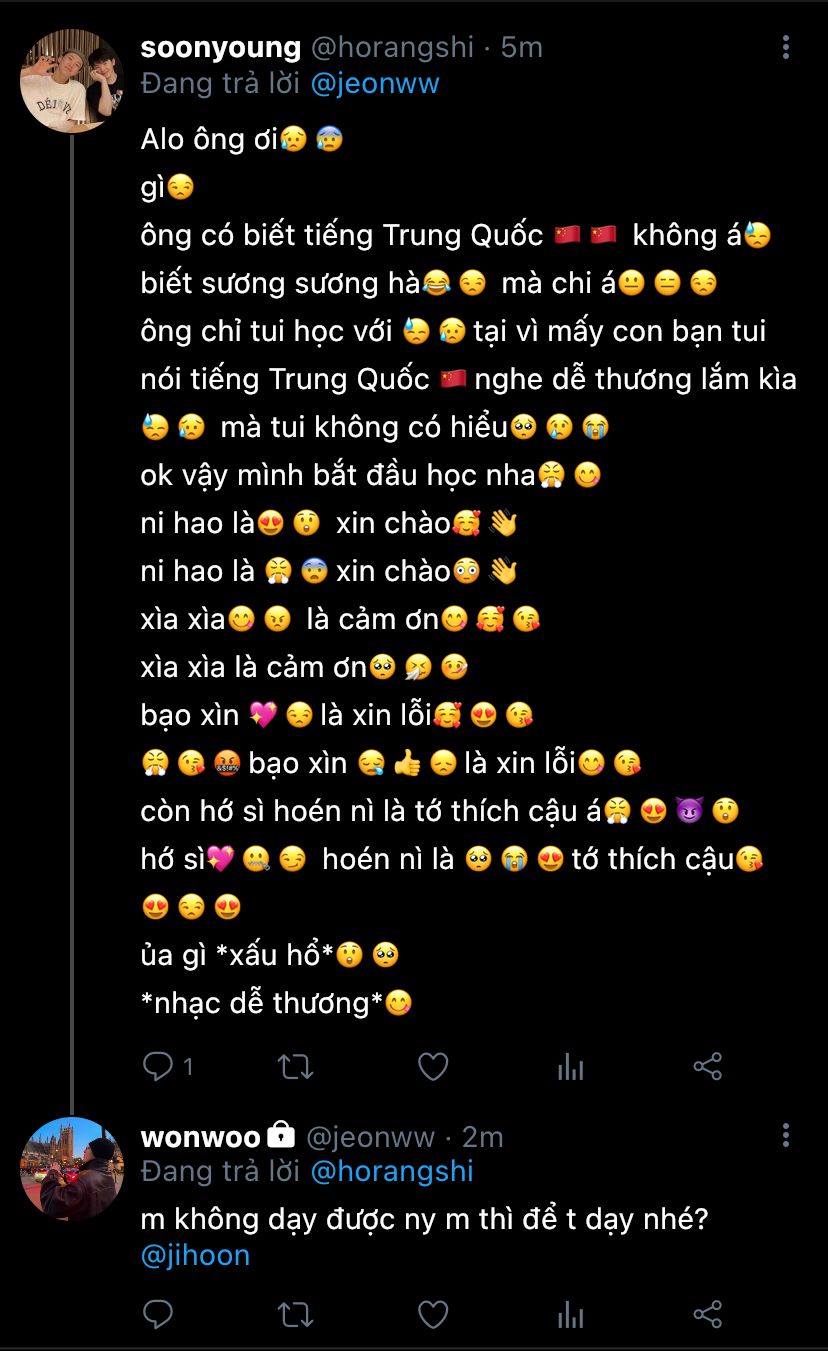Share soonyoung's tweet
828x1351 pixels.
click(x=707, y=1067)
